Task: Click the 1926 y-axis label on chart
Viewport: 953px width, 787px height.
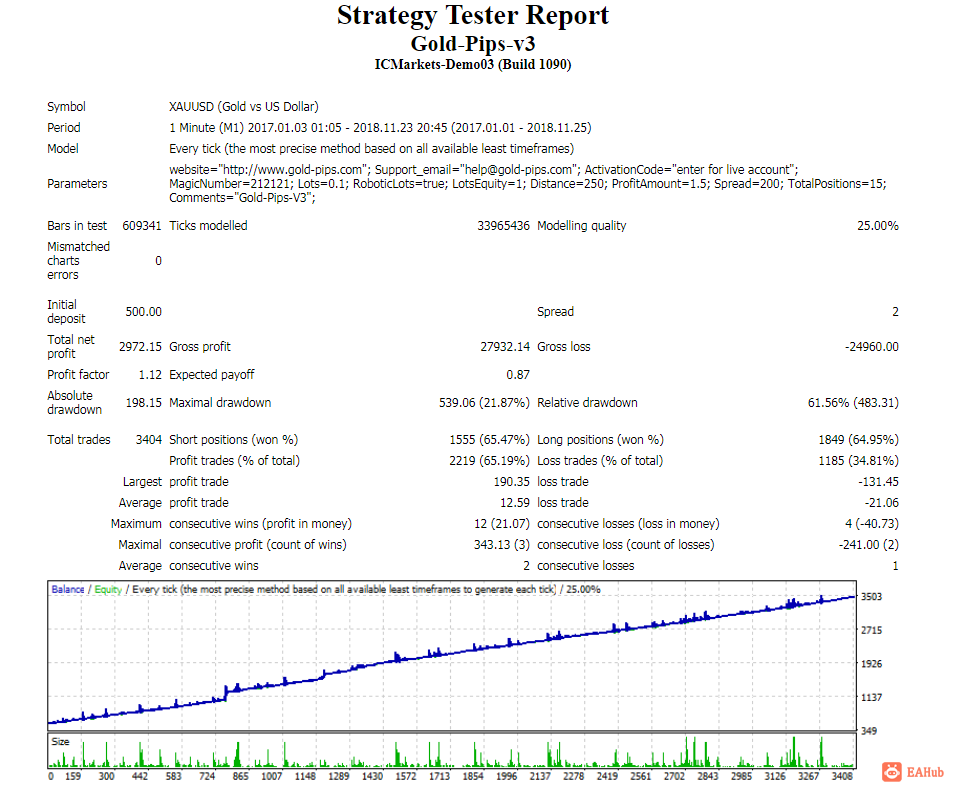Action: point(872,664)
